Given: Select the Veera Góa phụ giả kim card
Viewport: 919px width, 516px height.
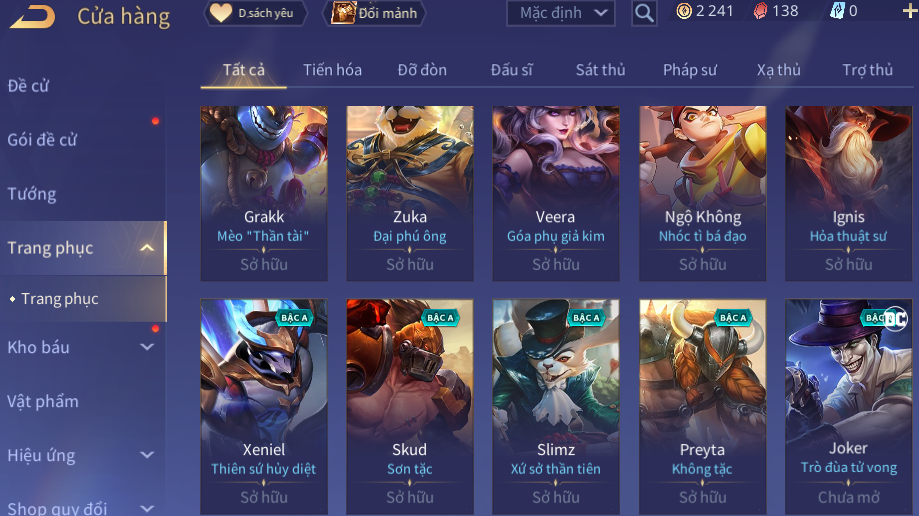Looking at the screenshot, I should [x=556, y=194].
